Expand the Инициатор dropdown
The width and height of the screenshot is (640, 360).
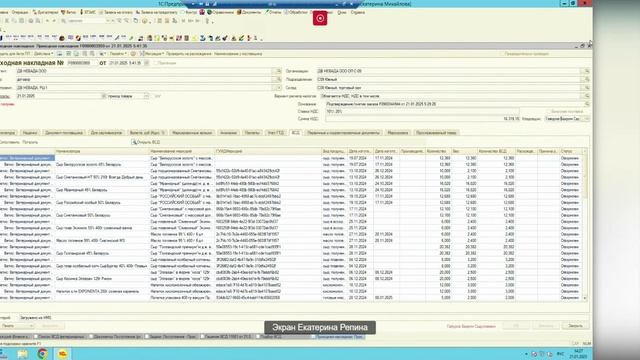tap(587, 118)
